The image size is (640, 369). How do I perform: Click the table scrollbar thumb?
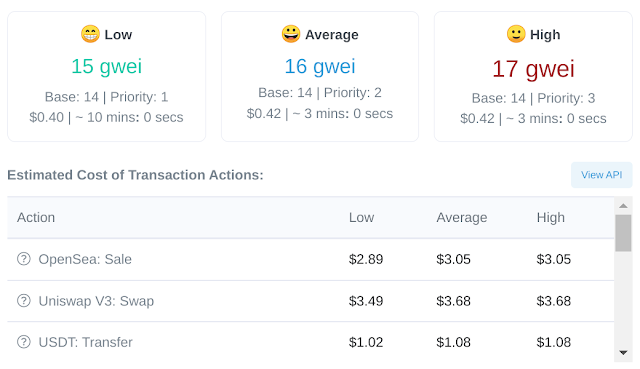623,233
